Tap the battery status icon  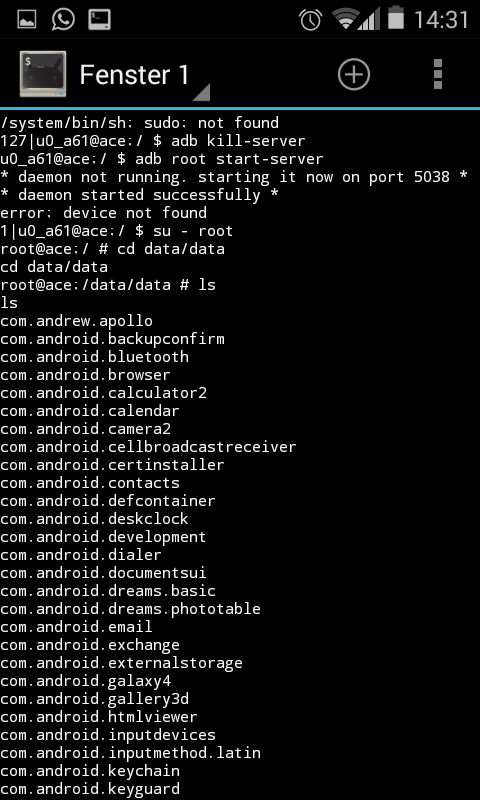tap(396, 18)
